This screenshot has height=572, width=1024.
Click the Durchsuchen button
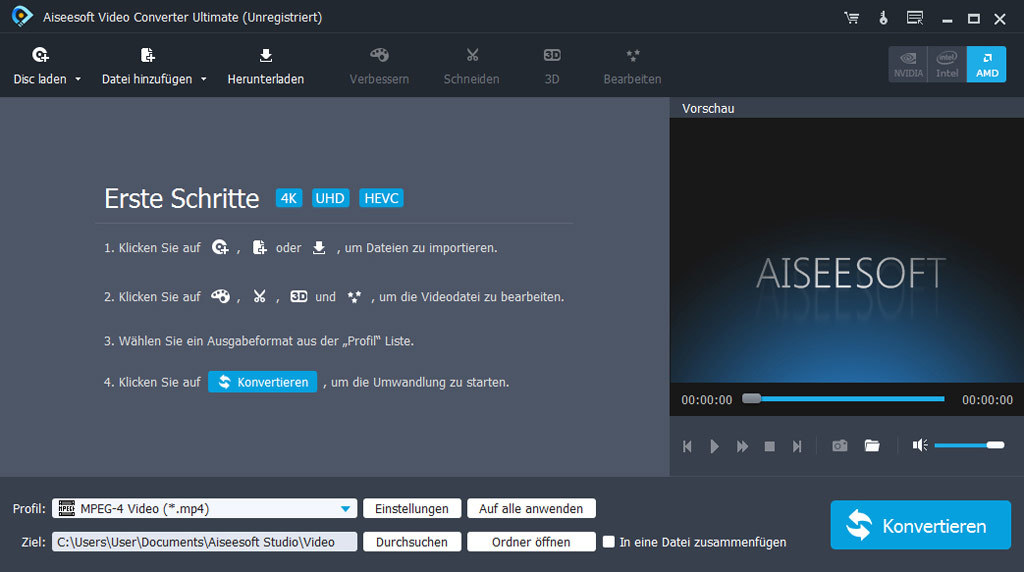click(412, 542)
